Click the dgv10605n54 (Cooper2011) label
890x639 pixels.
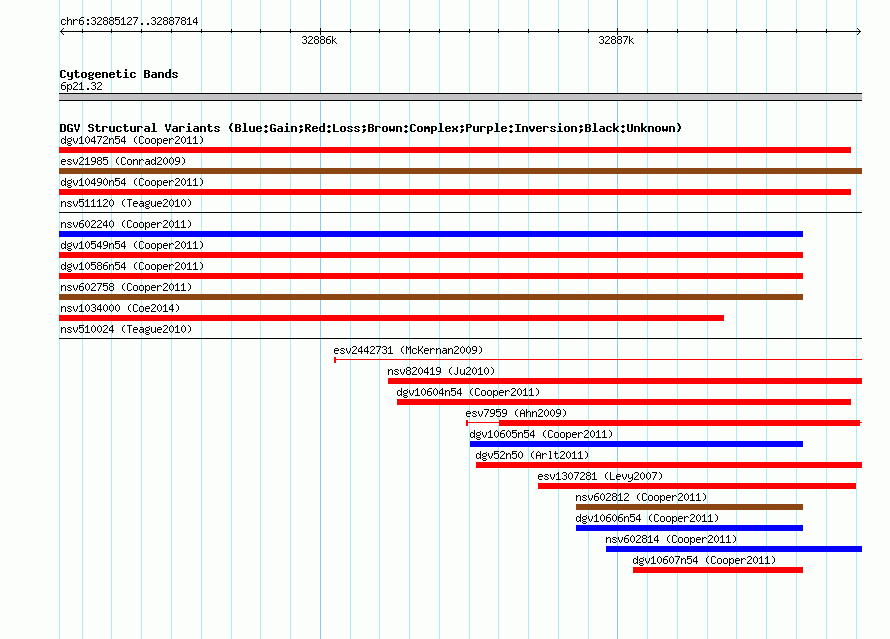point(541,434)
